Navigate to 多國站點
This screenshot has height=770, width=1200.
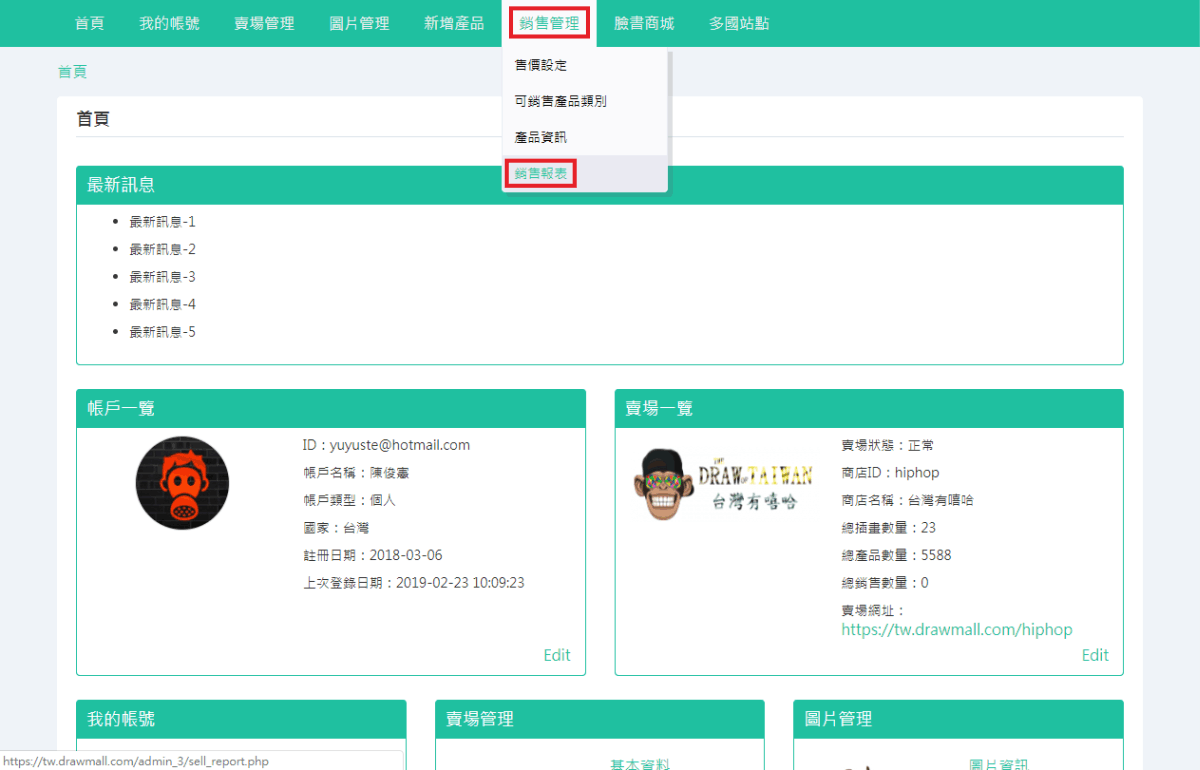point(738,22)
